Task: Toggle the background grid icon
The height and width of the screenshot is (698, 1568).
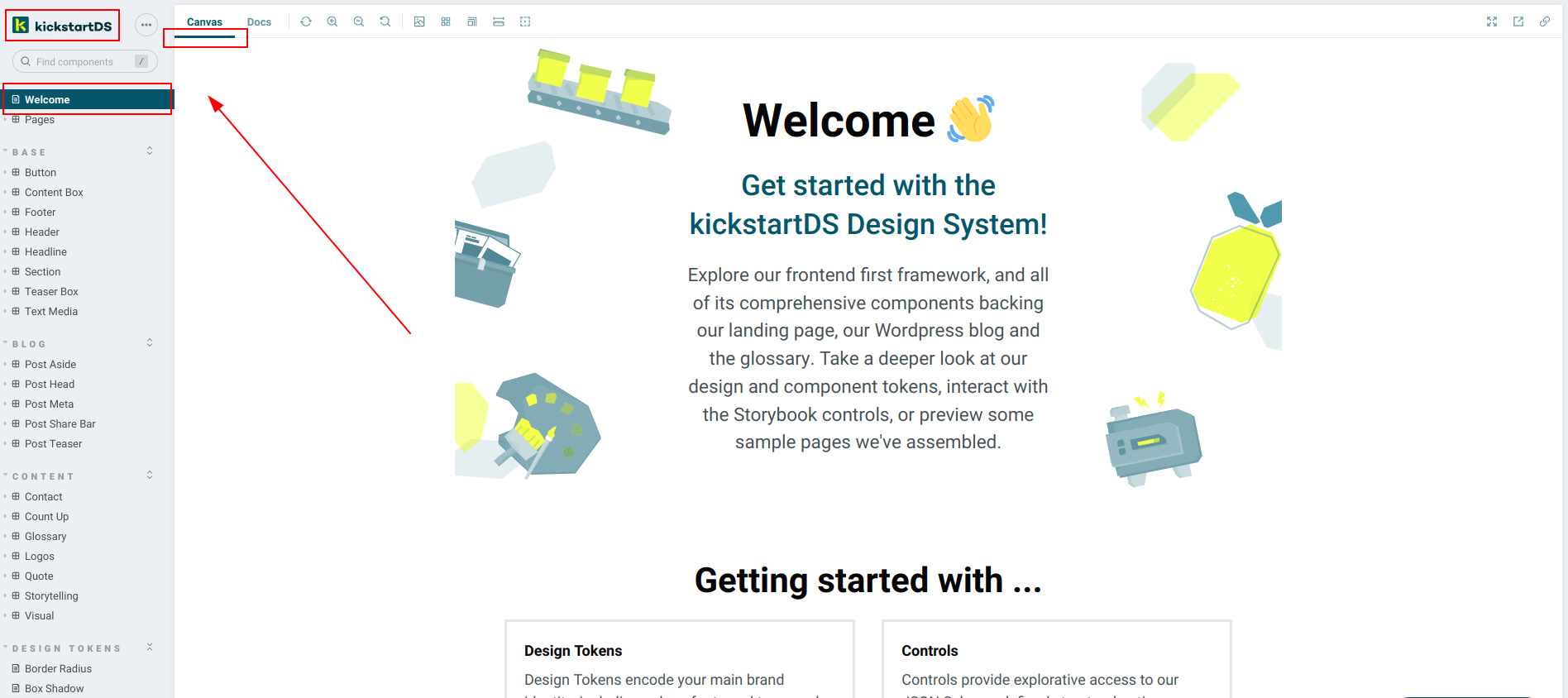Action: pyautogui.click(x=446, y=22)
